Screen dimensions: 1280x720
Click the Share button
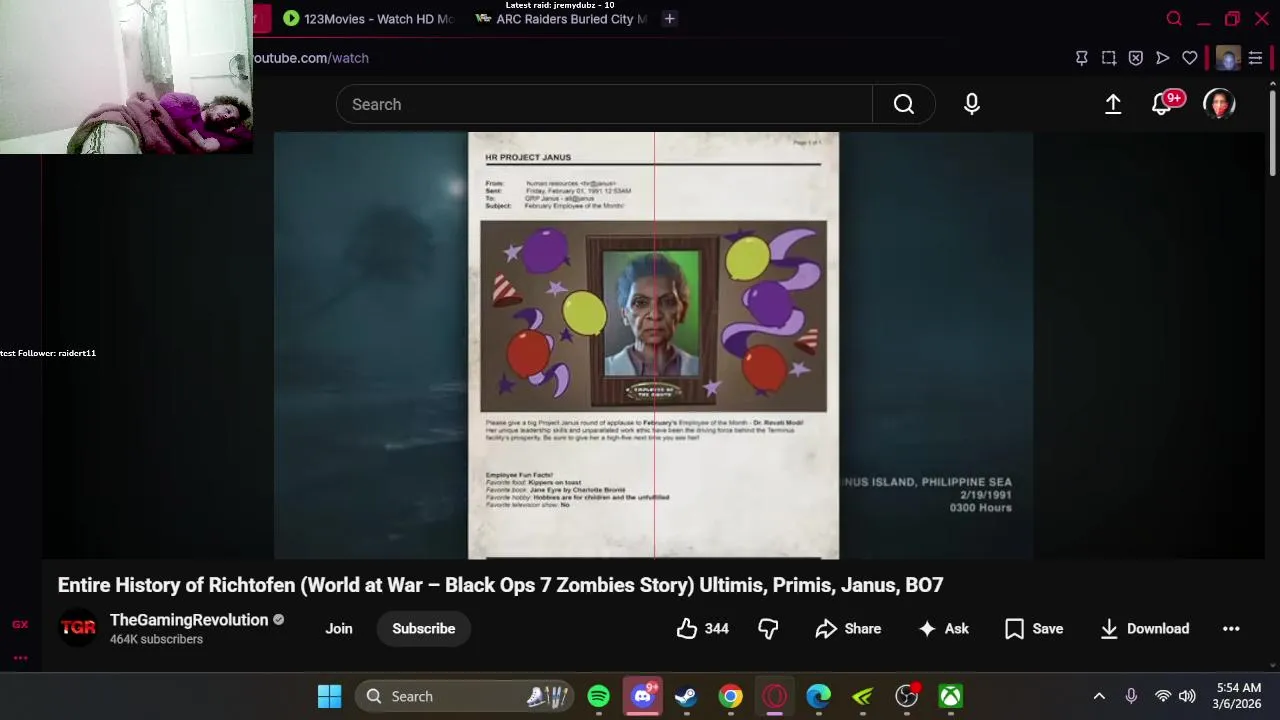(x=848, y=628)
